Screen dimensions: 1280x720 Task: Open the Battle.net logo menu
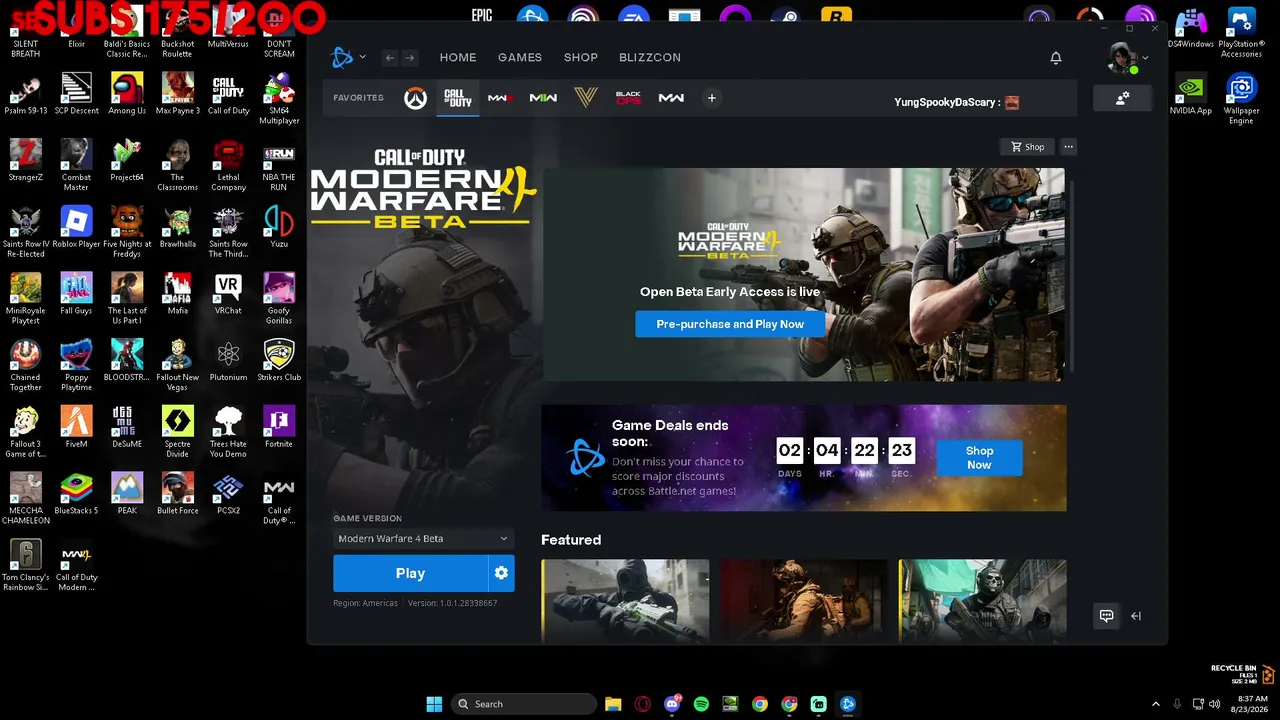pos(347,57)
